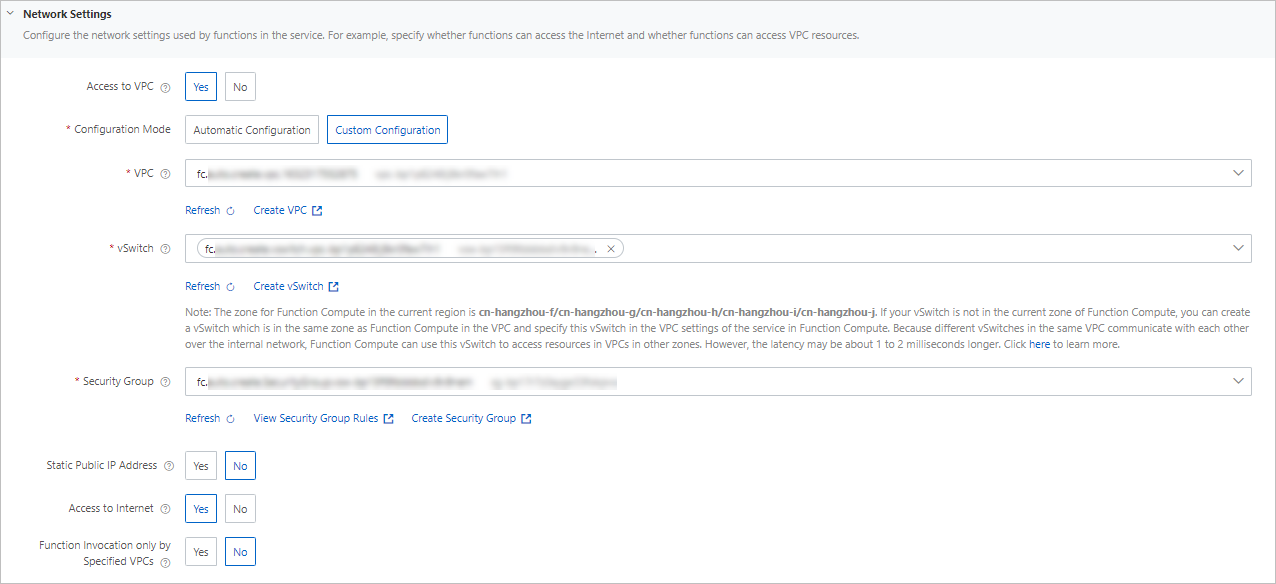Image resolution: width=1276 pixels, height=584 pixels.
Task: Select Yes for Access to VPC
Action: coord(201,87)
